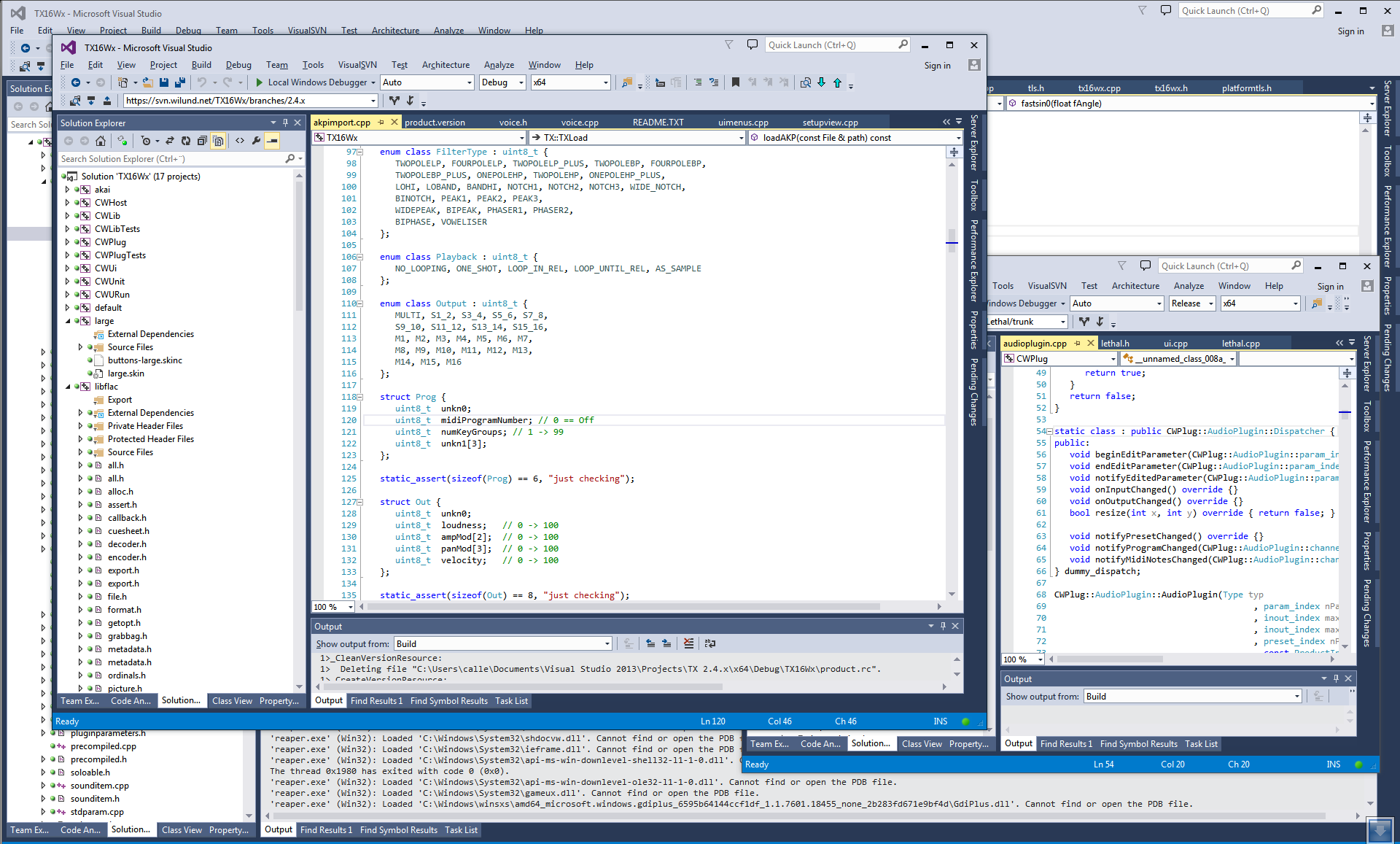Open the Find Results 1 tab in front window
The height and width of the screenshot is (844, 1400).
tap(376, 701)
